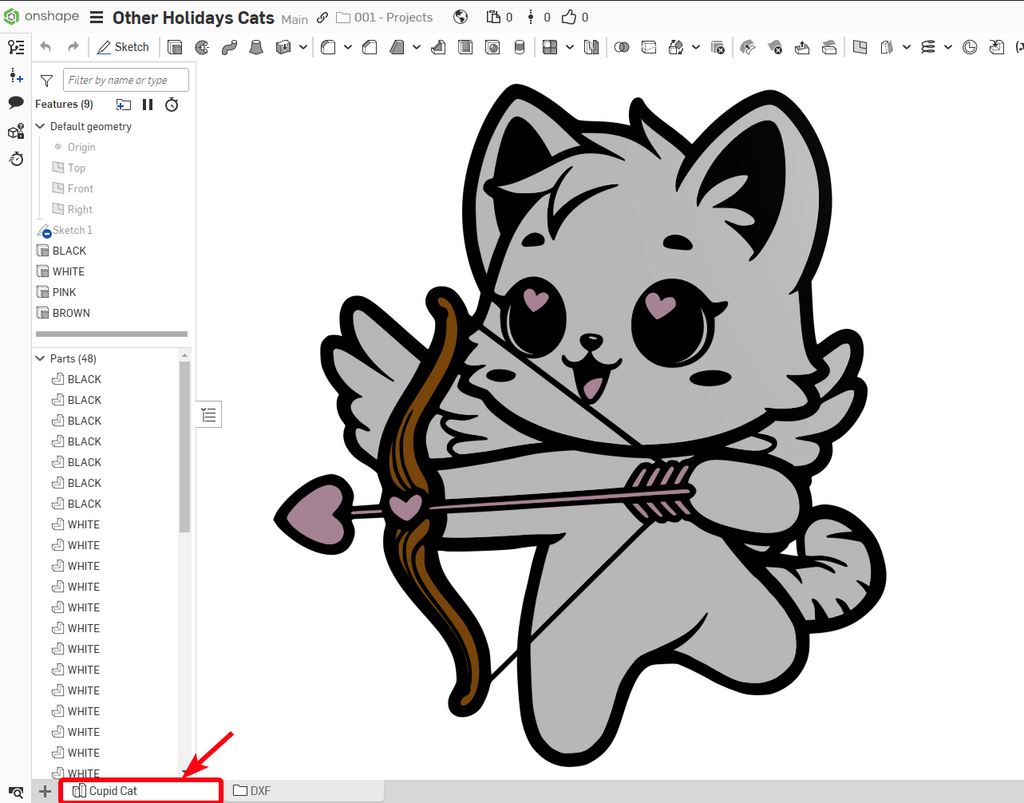Viewport: 1024px width, 803px height.
Task: Click the globe icon in the title bar
Action: pyautogui.click(x=460, y=17)
